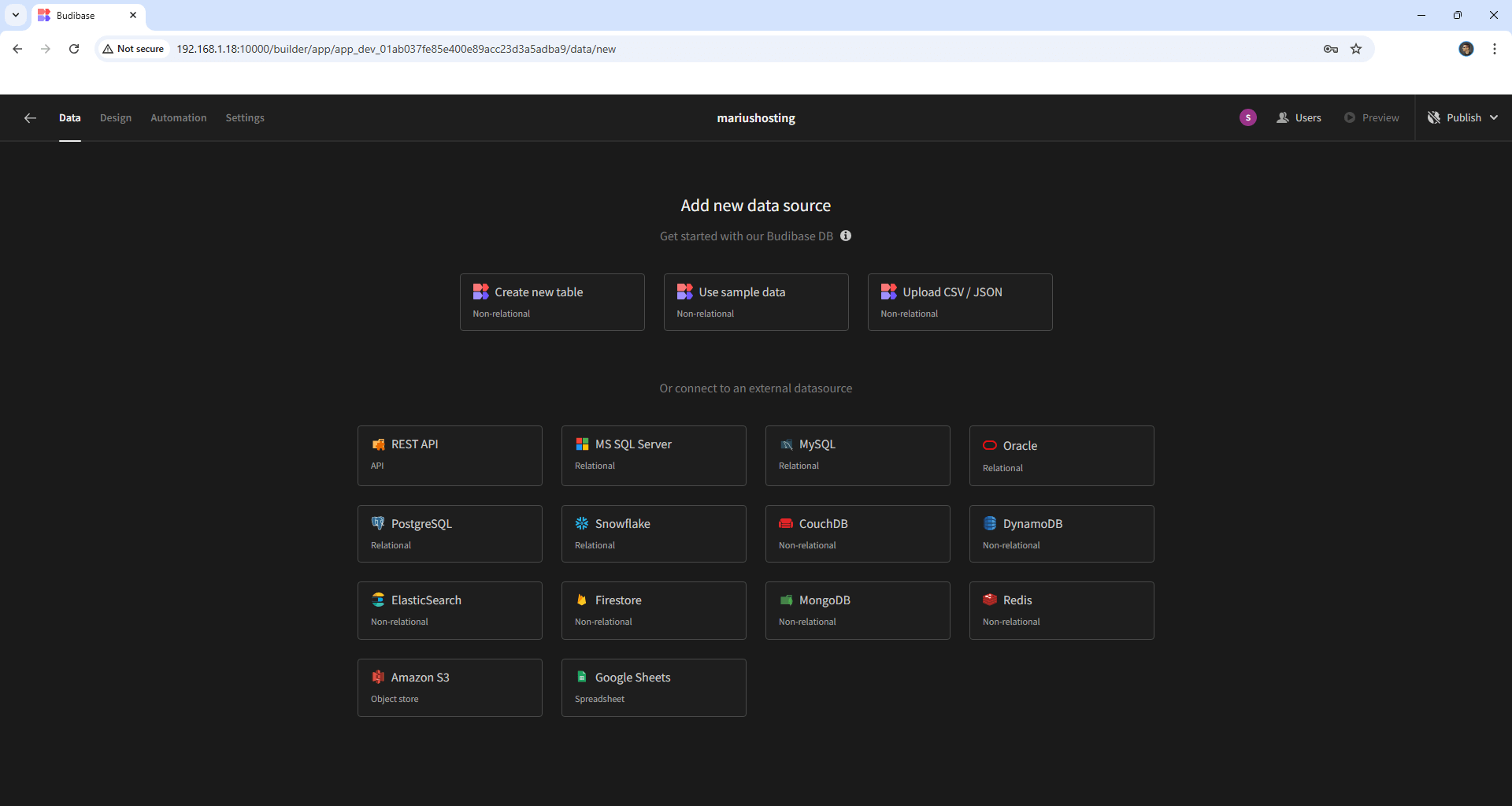This screenshot has height=806, width=1512.
Task: Click the CouchDB couch icon
Action: coord(786,523)
